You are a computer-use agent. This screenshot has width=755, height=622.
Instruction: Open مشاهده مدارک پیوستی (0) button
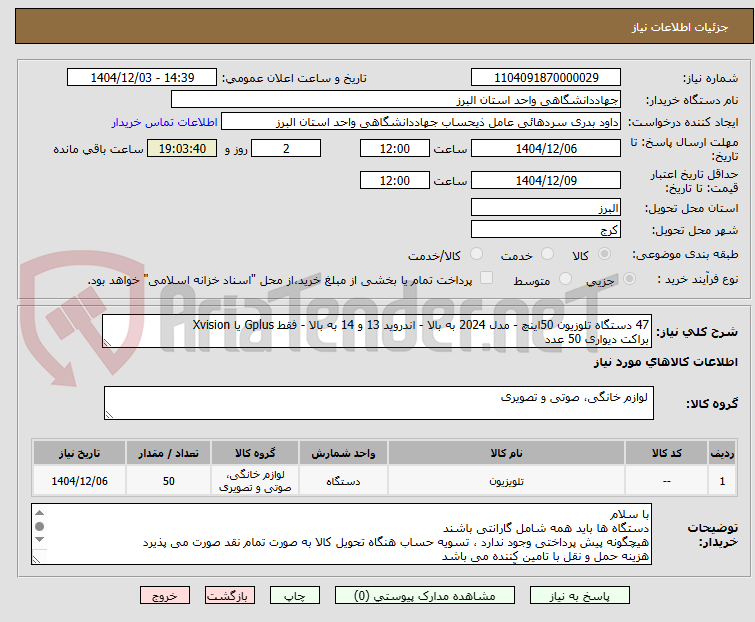point(425,596)
